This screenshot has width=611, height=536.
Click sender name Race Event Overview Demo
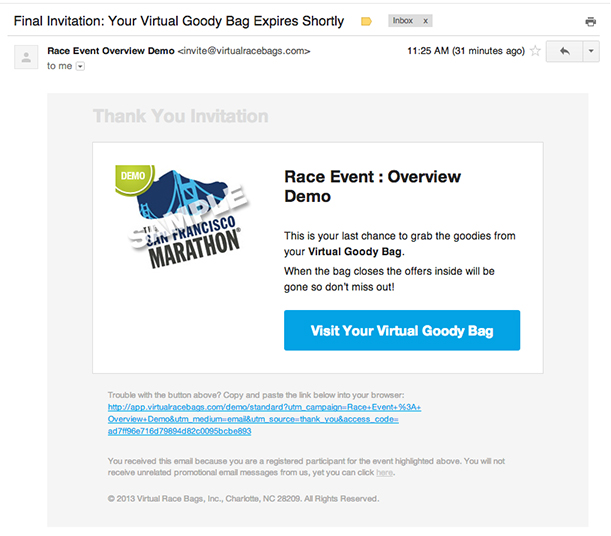(111, 51)
